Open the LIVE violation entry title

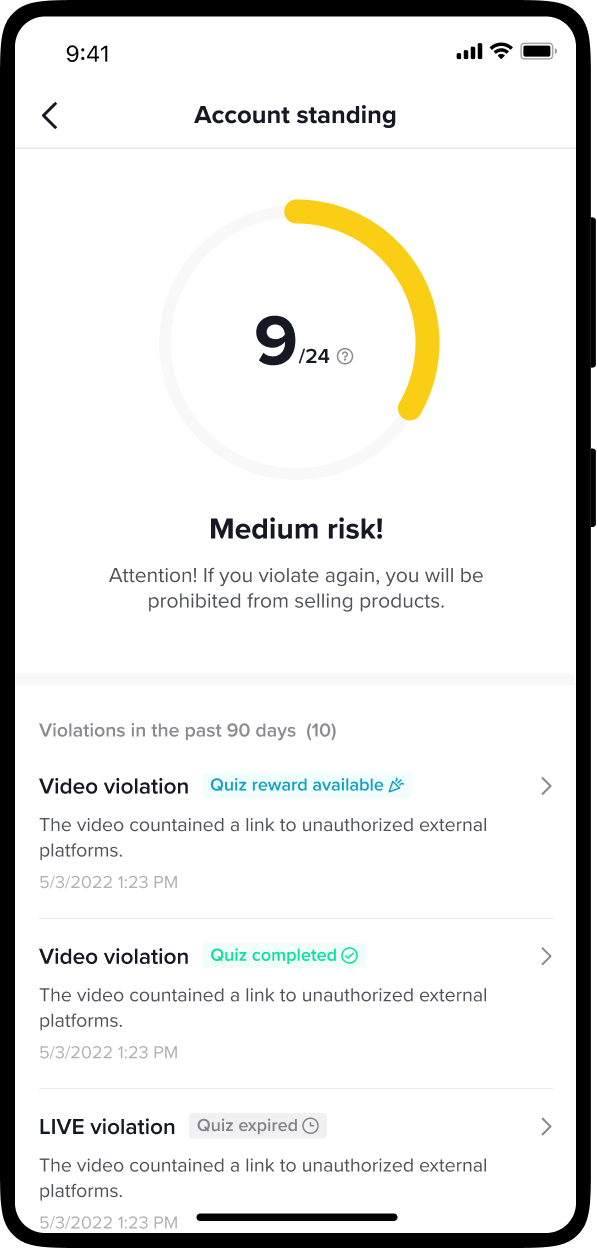[x=107, y=1126]
